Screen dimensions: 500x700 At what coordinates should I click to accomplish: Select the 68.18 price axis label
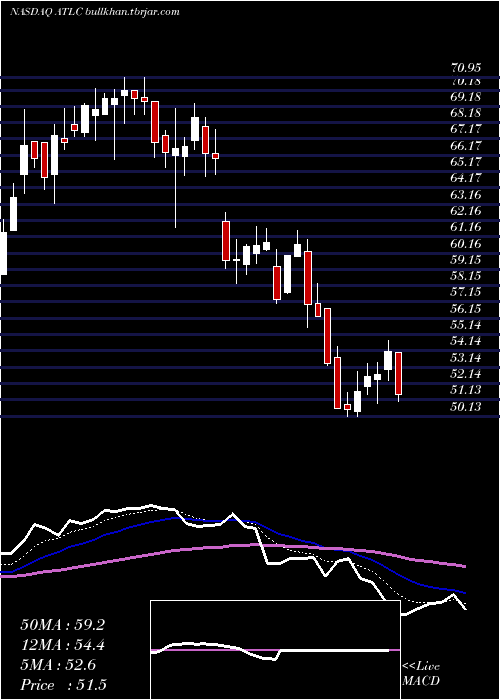point(466,113)
